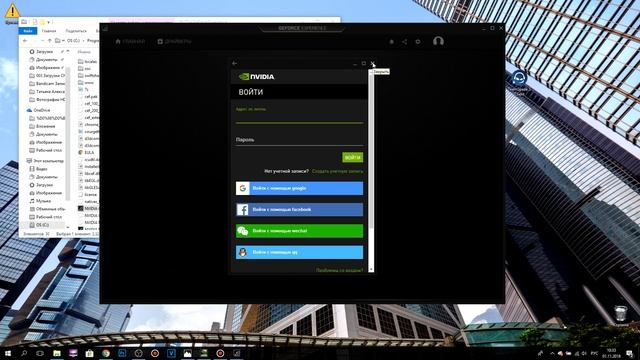This screenshot has height=360, width=640.
Task: Click the create account link
Action: 337,171
